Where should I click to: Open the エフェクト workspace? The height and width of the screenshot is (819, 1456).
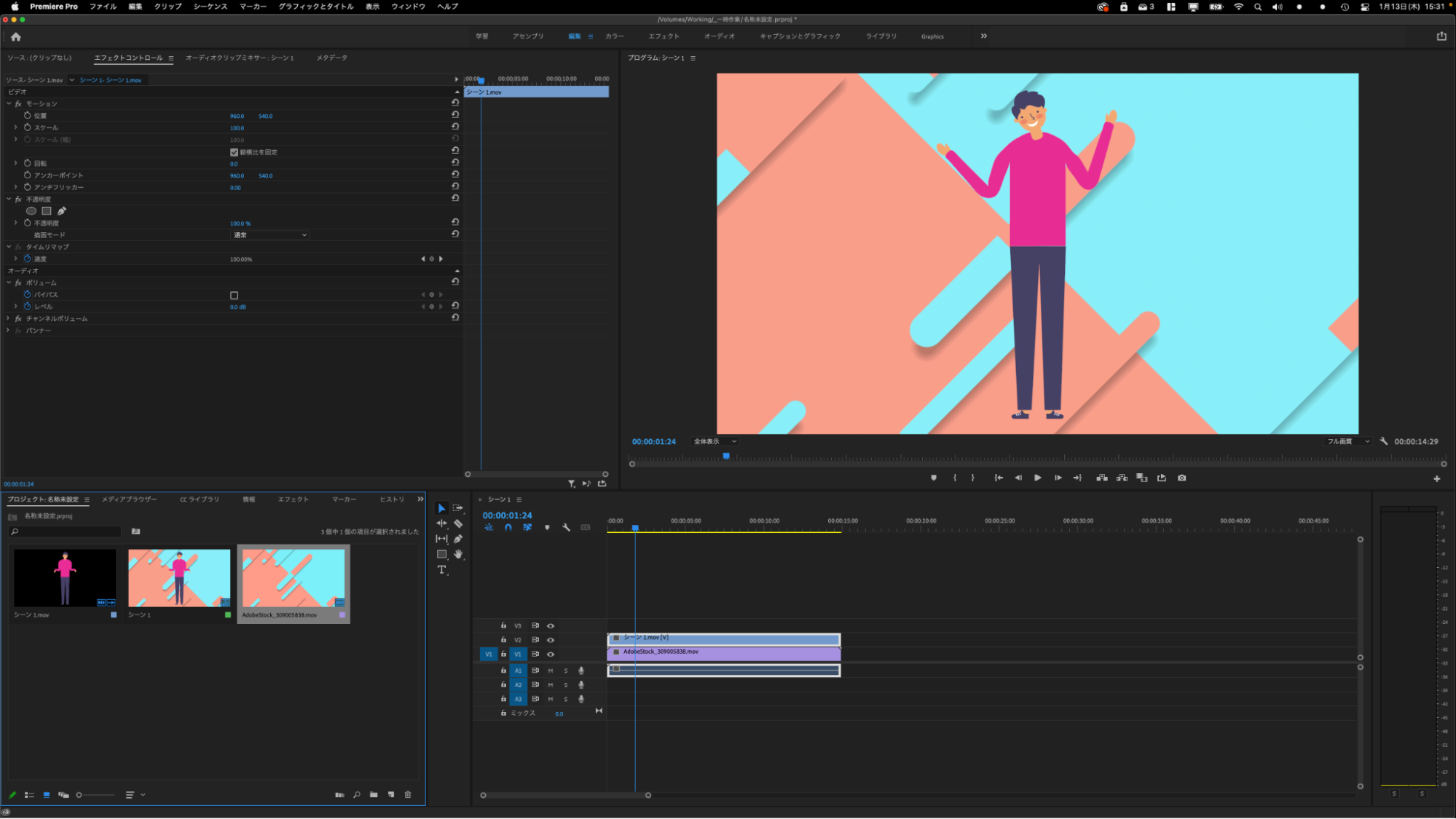click(x=664, y=36)
